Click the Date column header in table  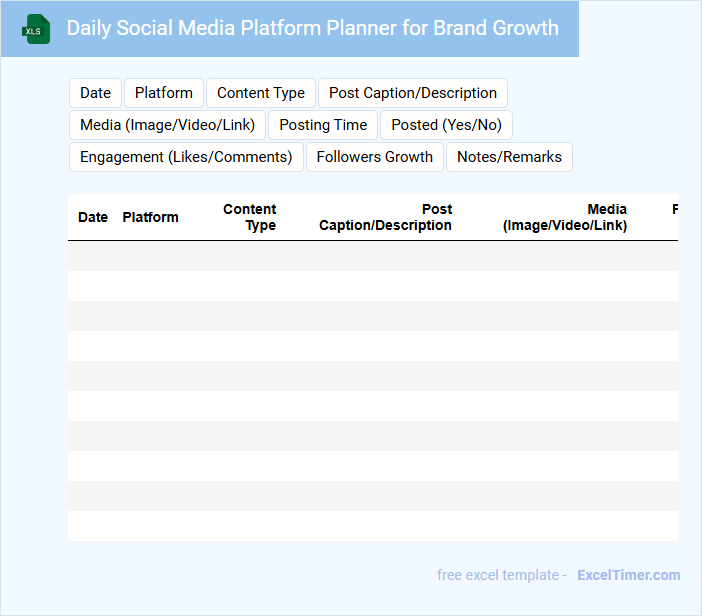coord(93,217)
